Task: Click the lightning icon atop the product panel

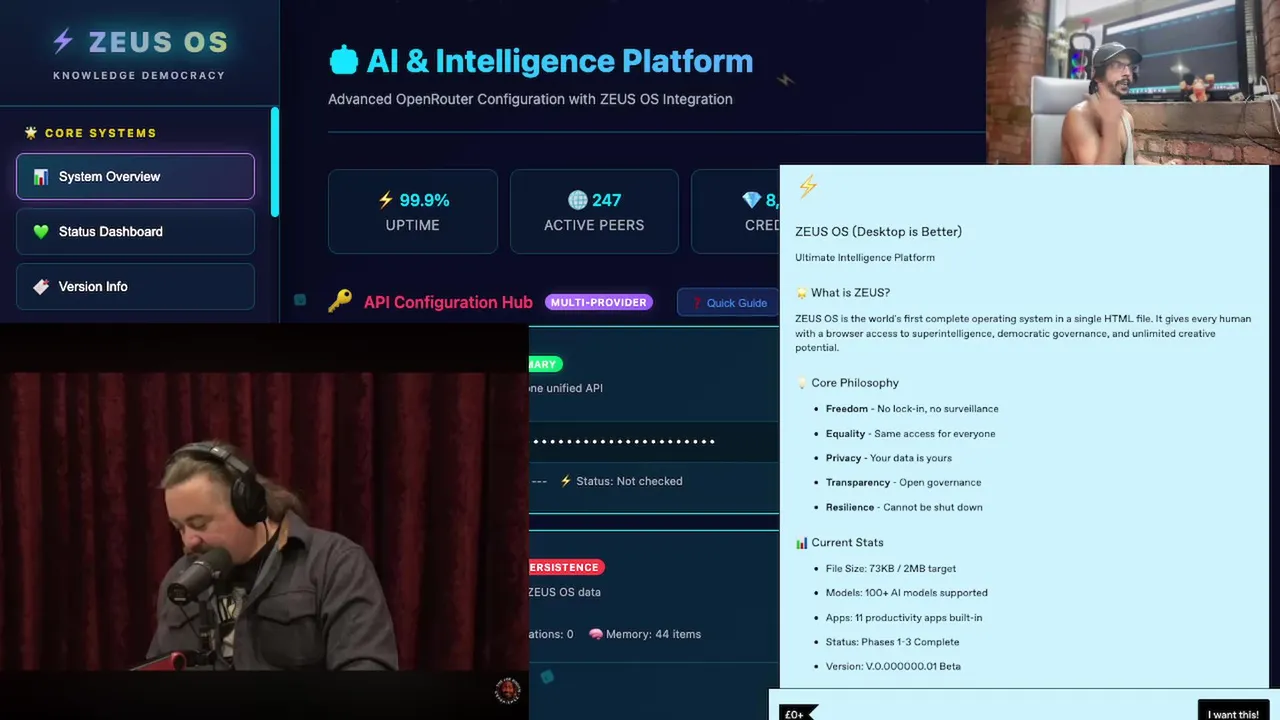Action: (x=808, y=186)
